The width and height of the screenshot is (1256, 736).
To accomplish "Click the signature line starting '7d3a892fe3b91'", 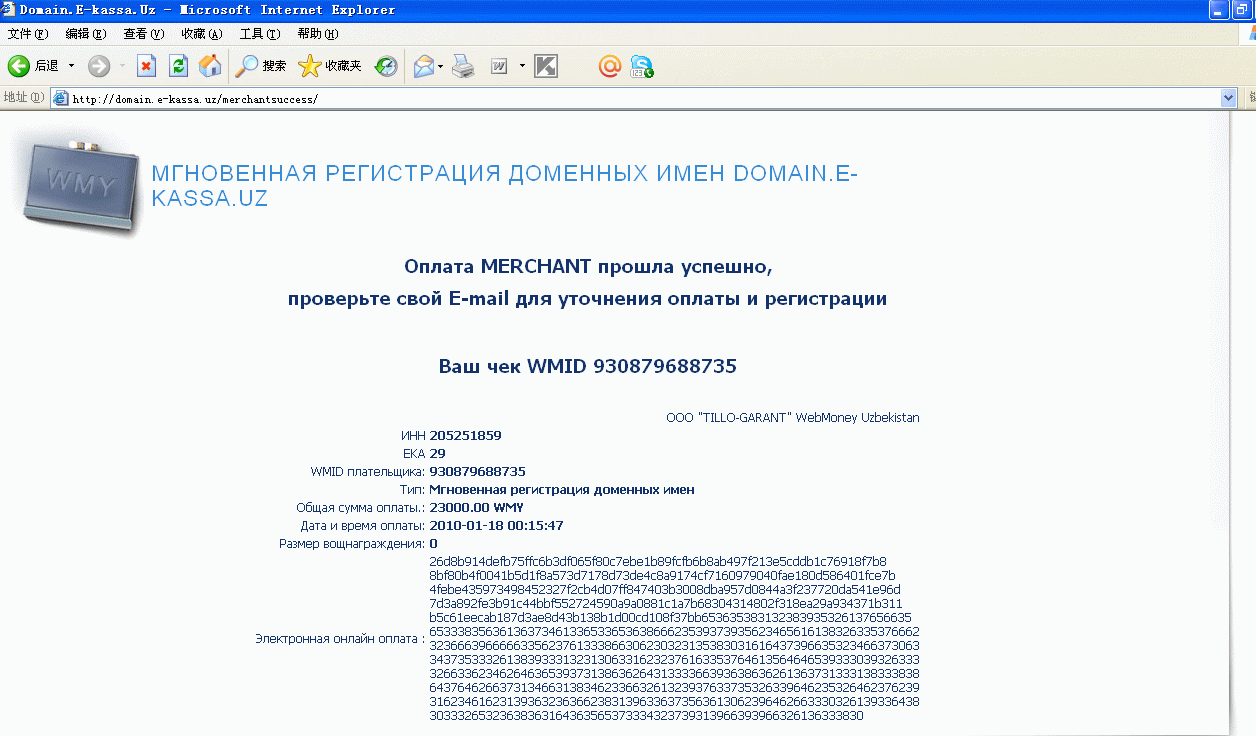I will [x=666, y=604].
